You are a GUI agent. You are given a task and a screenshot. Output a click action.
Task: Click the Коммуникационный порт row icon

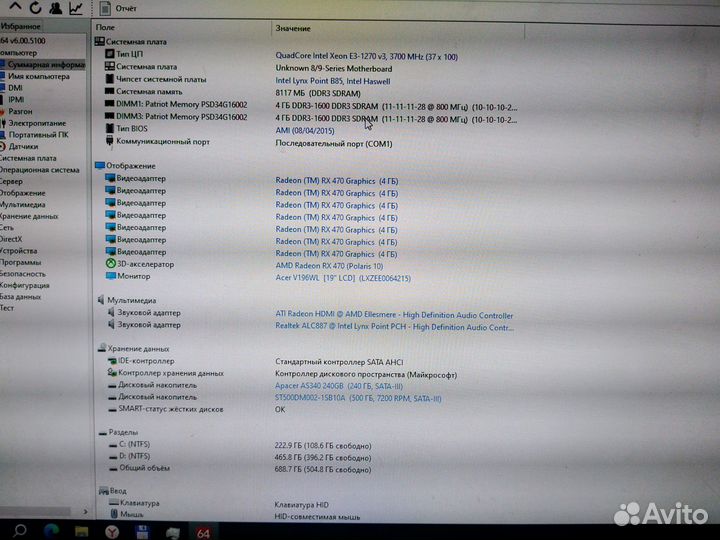coord(109,141)
